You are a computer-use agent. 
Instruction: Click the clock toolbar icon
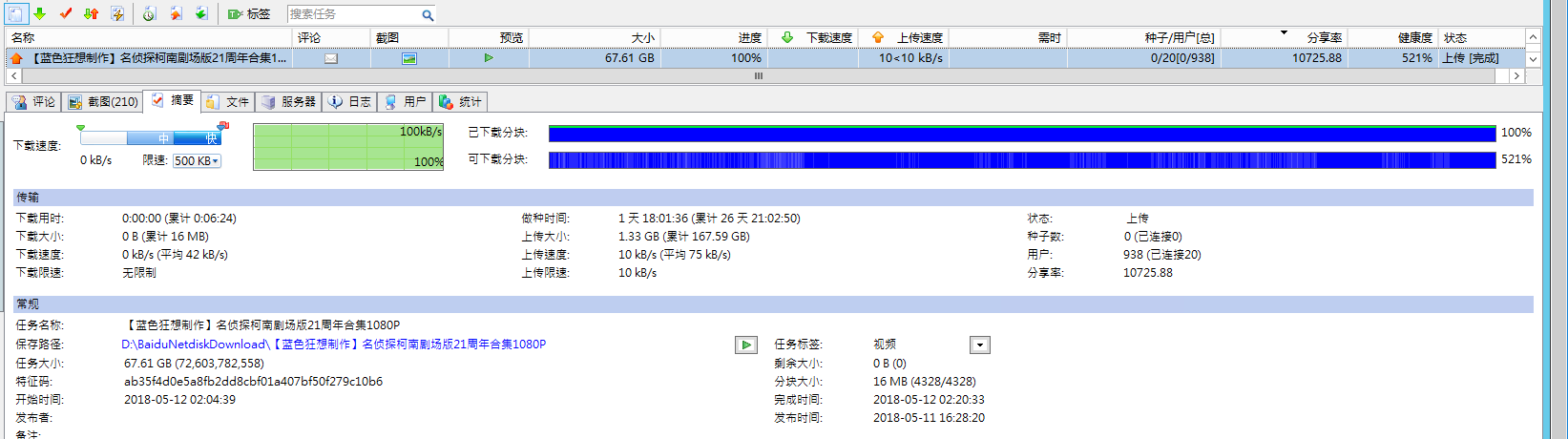[150, 13]
